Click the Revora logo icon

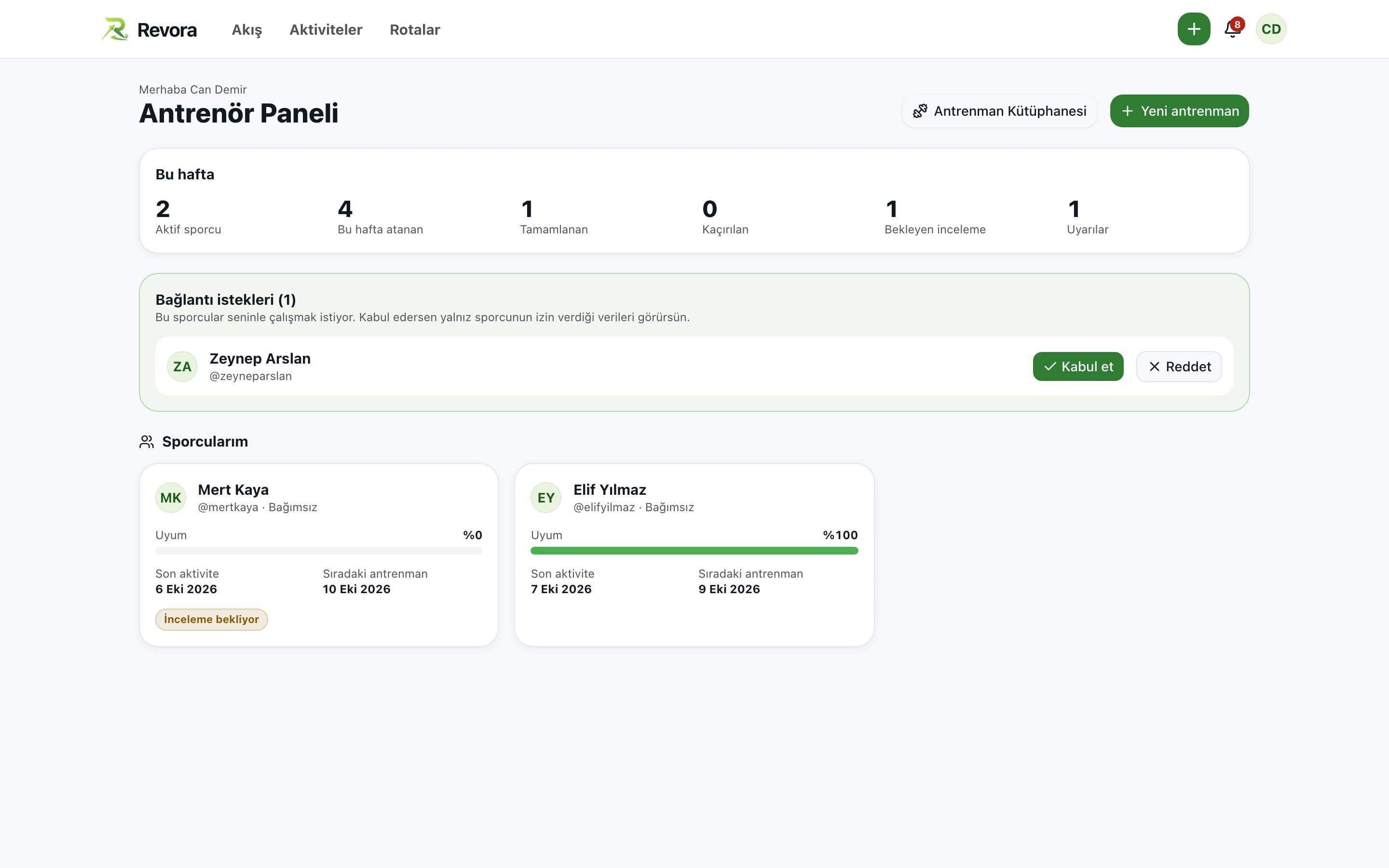pyautogui.click(x=115, y=29)
